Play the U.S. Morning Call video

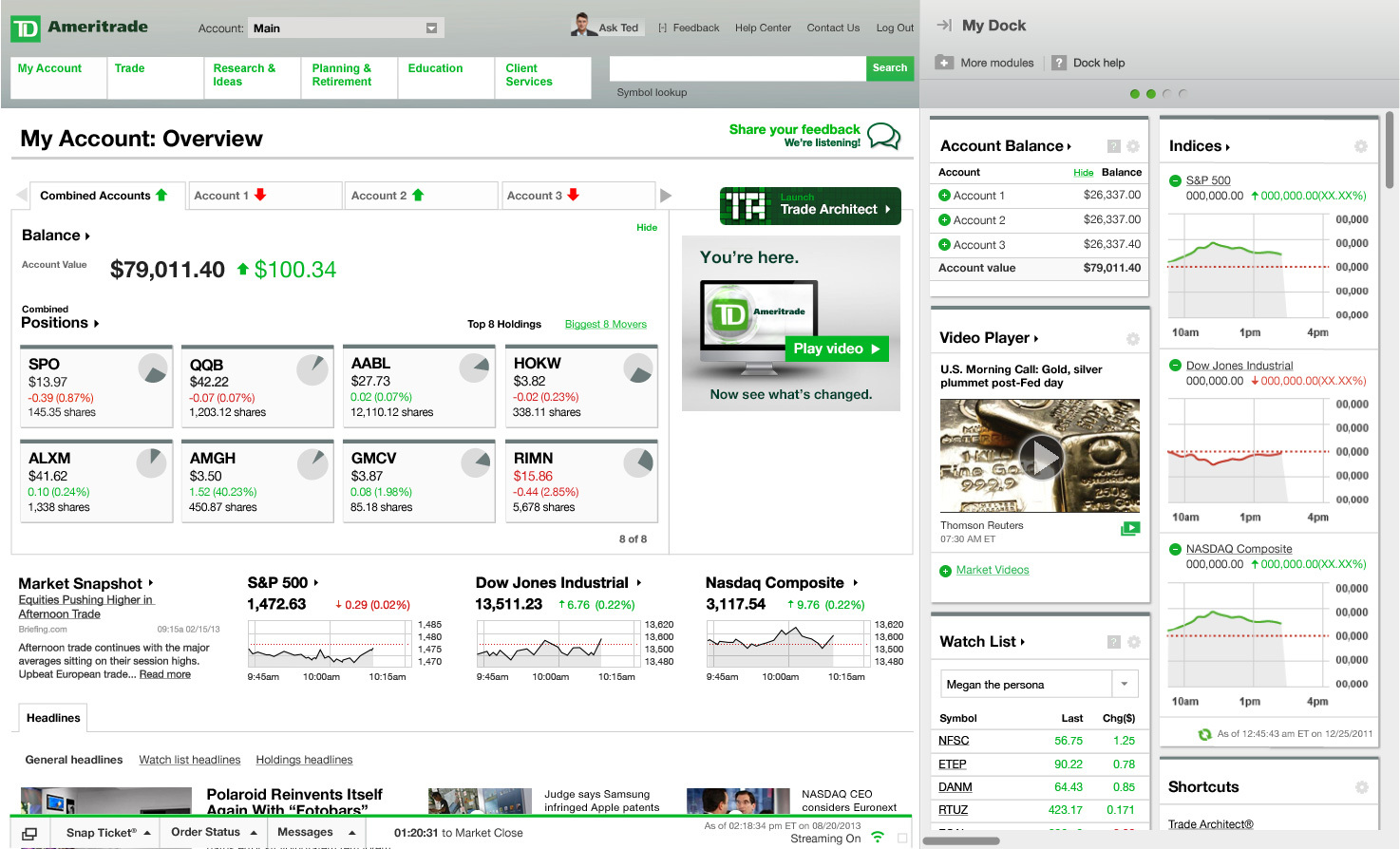1040,457
